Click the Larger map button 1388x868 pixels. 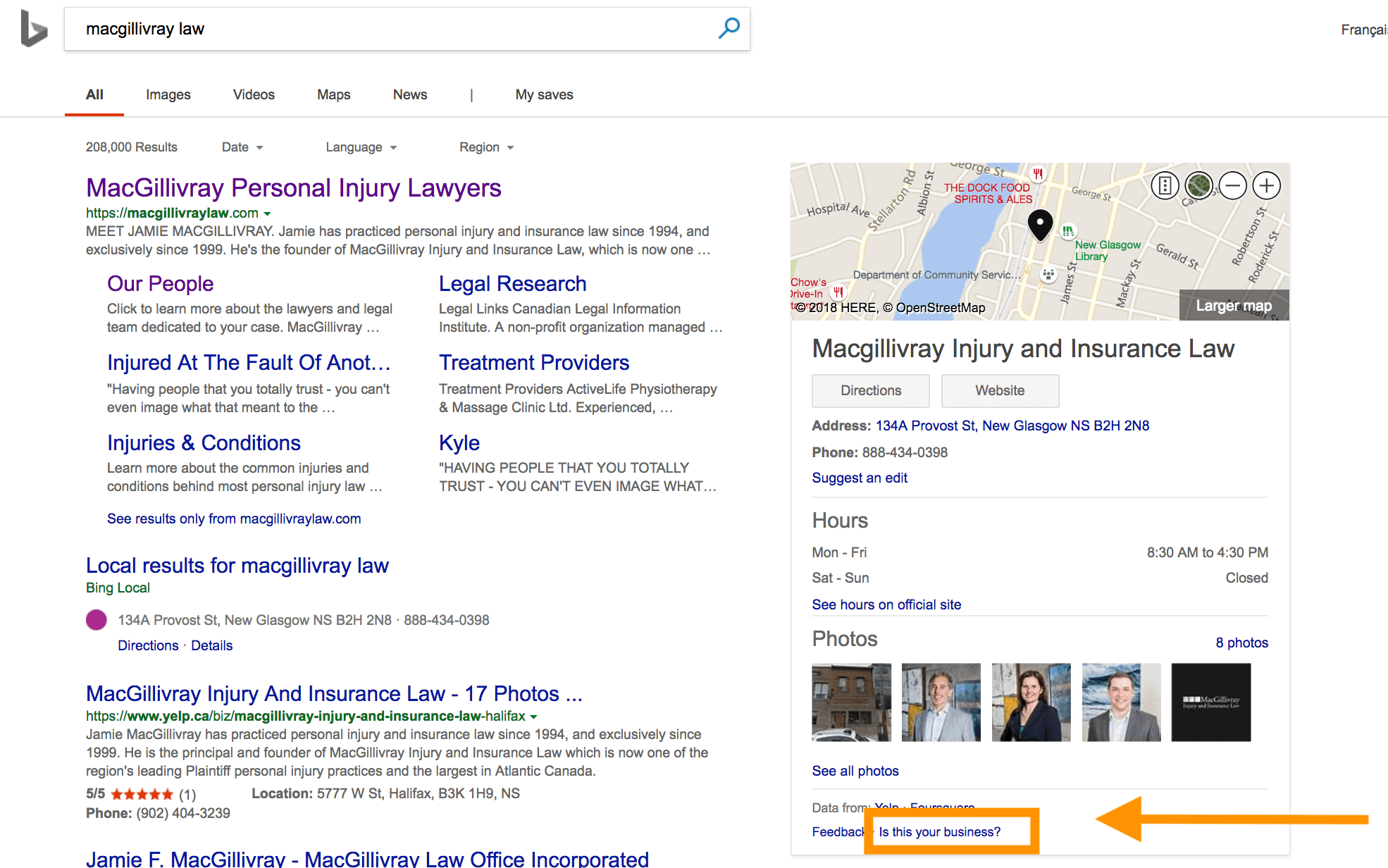pyautogui.click(x=1234, y=305)
